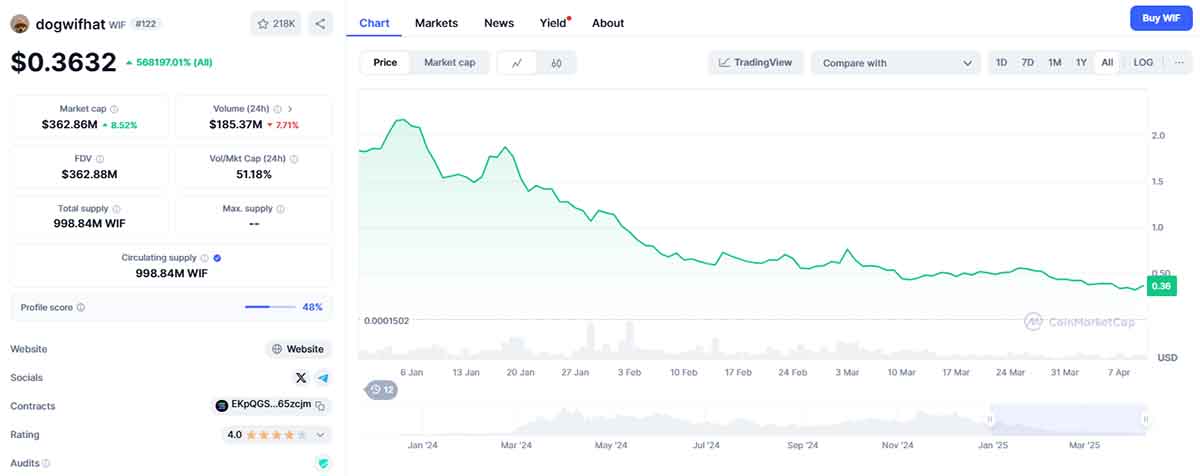This screenshot has height=476, width=1200.
Task: Open the TradingView chart button
Action: click(x=755, y=62)
